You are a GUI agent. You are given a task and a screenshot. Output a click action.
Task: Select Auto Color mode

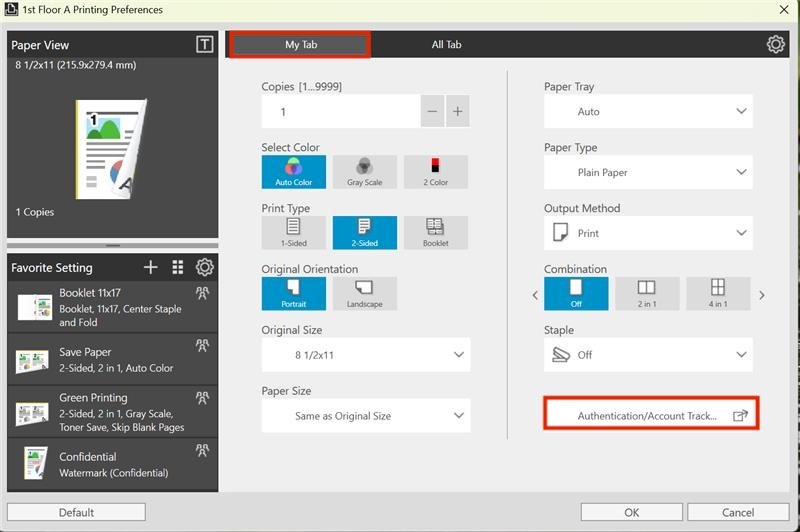pyautogui.click(x=293, y=172)
